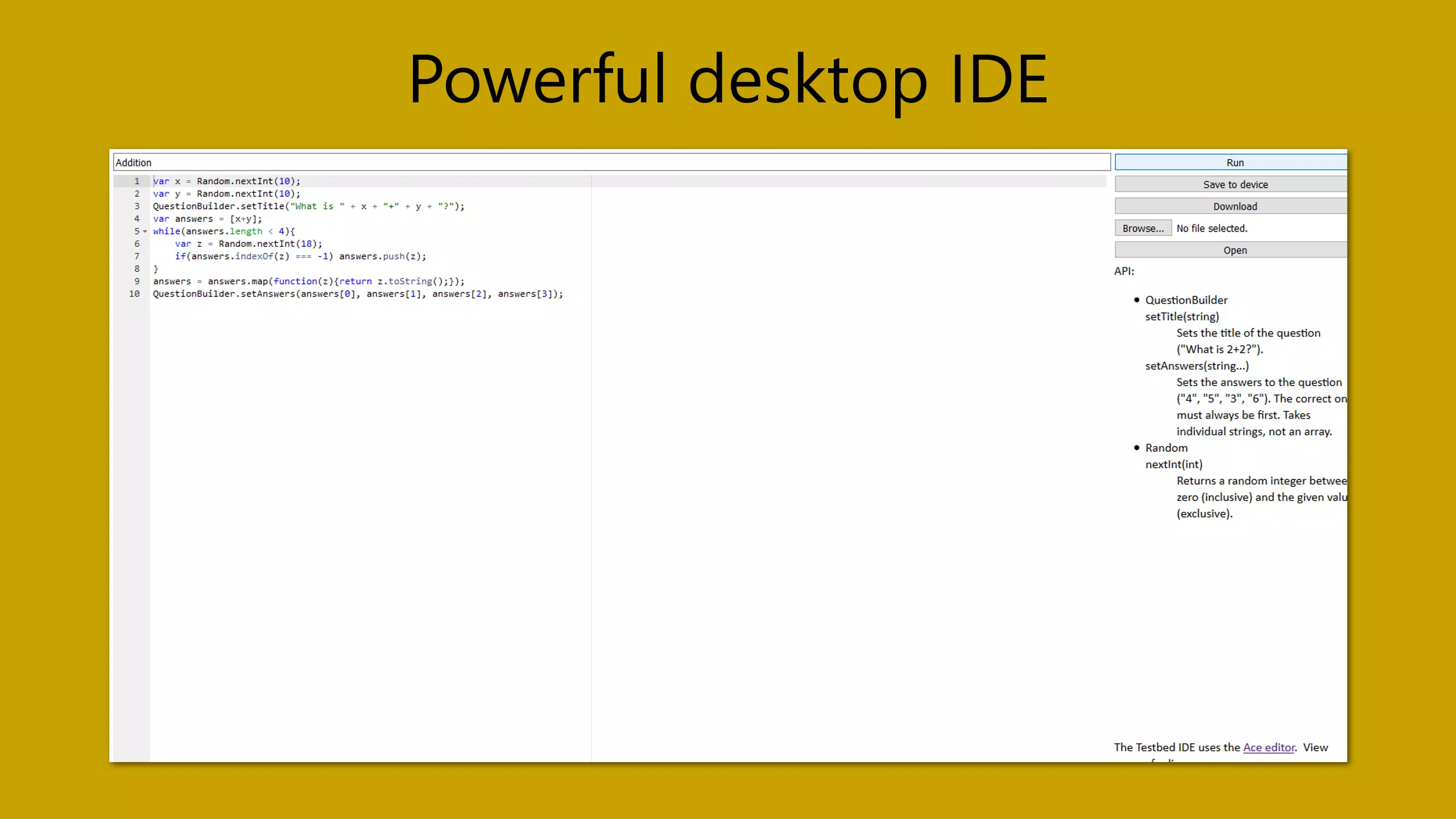
Task: Click Browse... to choose a file
Action: [1143, 228]
